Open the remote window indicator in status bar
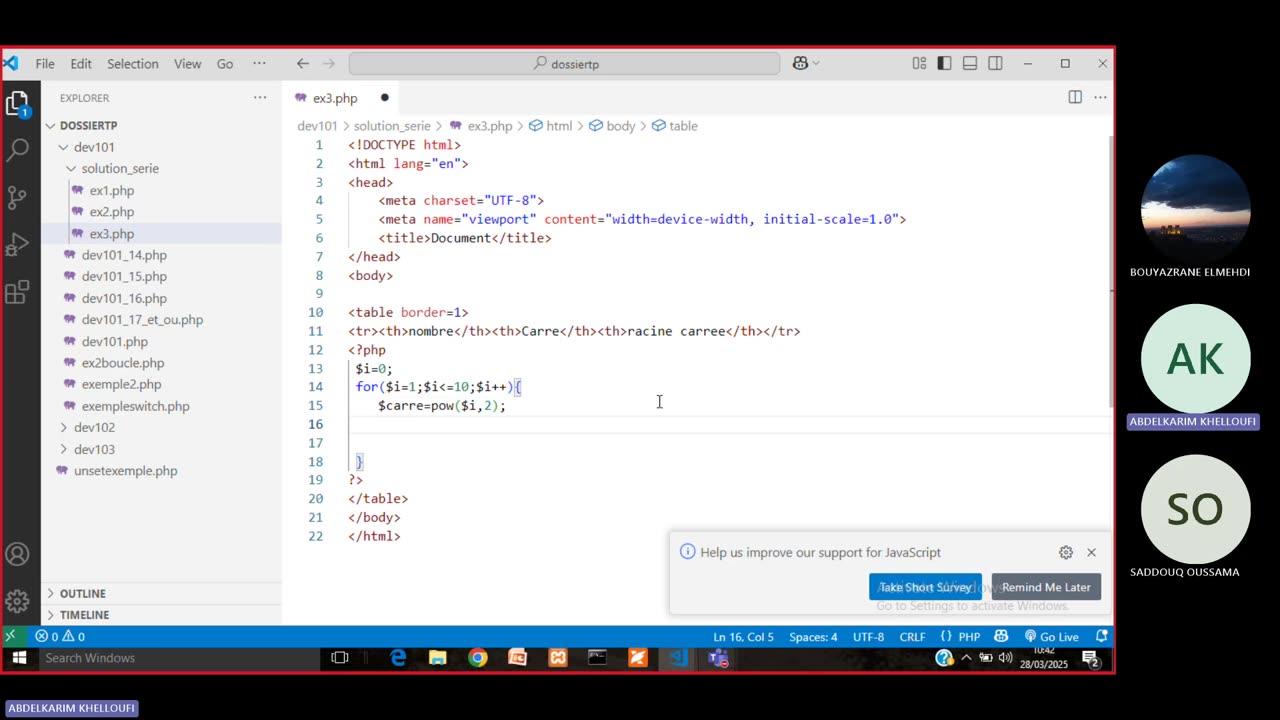The height and width of the screenshot is (720, 1280). (x=10, y=636)
